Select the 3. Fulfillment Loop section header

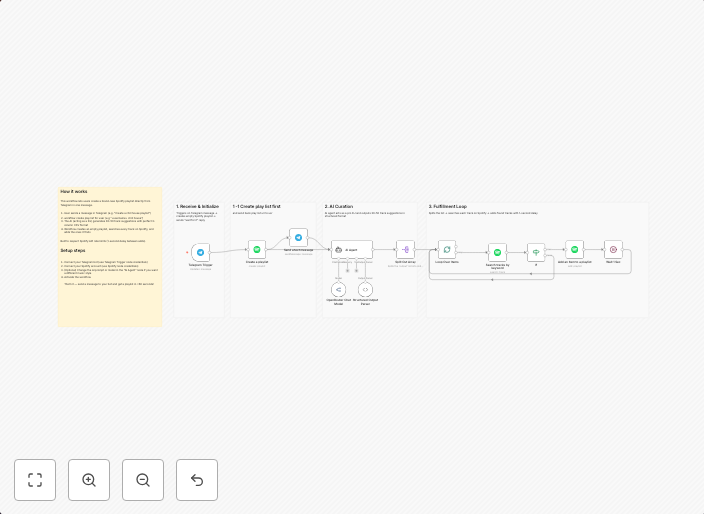click(x=448, y=207)
